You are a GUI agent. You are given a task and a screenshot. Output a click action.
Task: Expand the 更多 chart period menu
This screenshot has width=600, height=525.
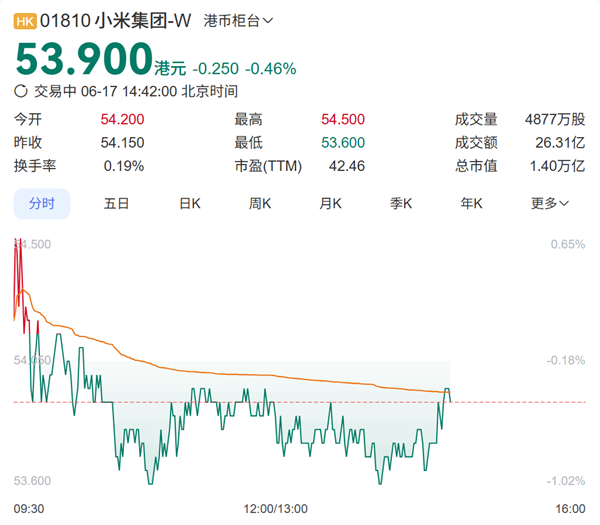(x=550, y=203)
